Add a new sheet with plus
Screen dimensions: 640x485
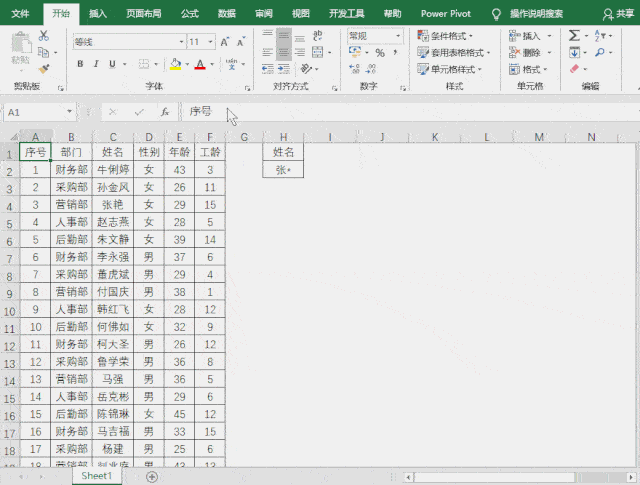[152, 476]
